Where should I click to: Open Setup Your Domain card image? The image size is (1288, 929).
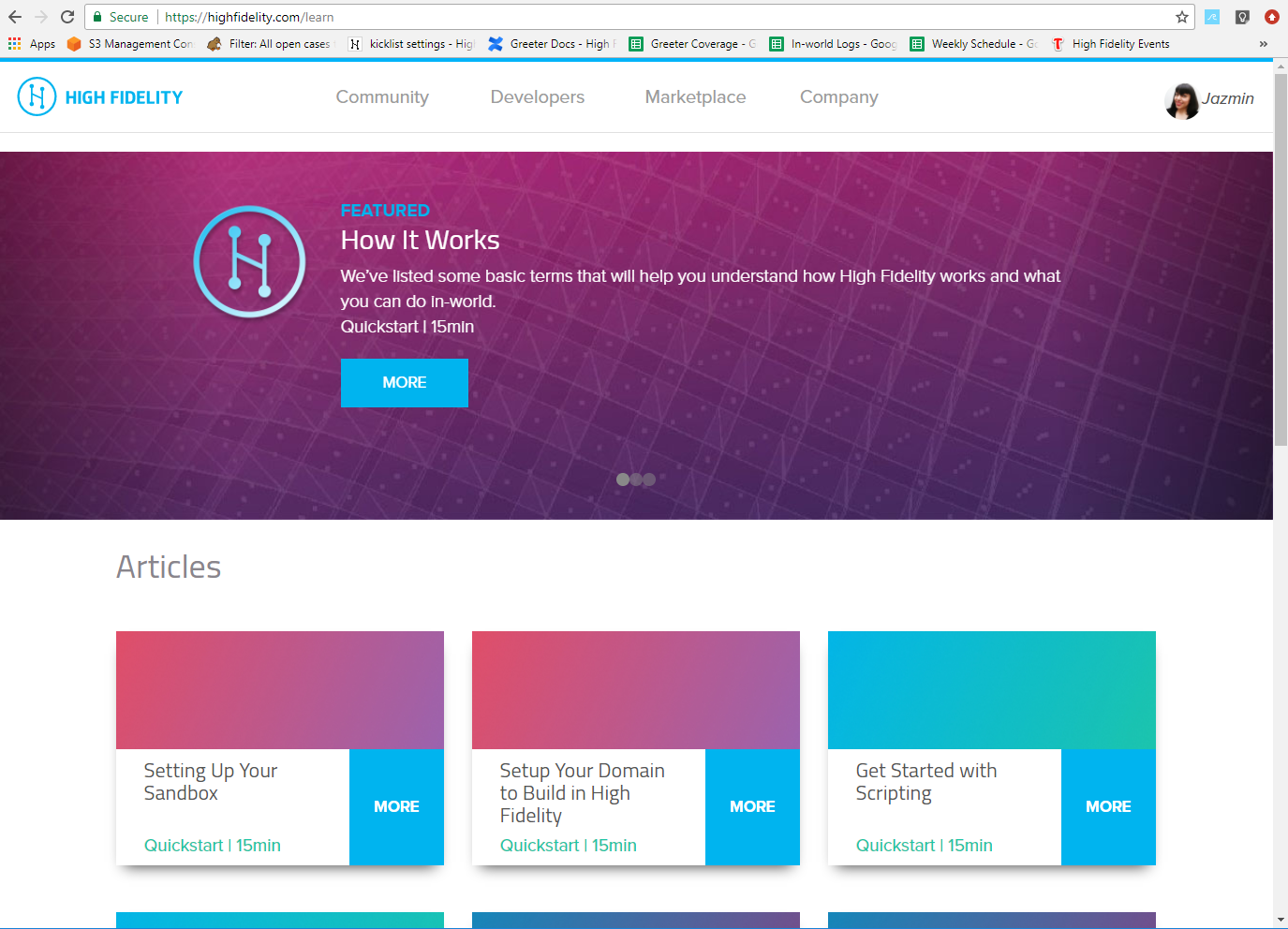(636, 690)
